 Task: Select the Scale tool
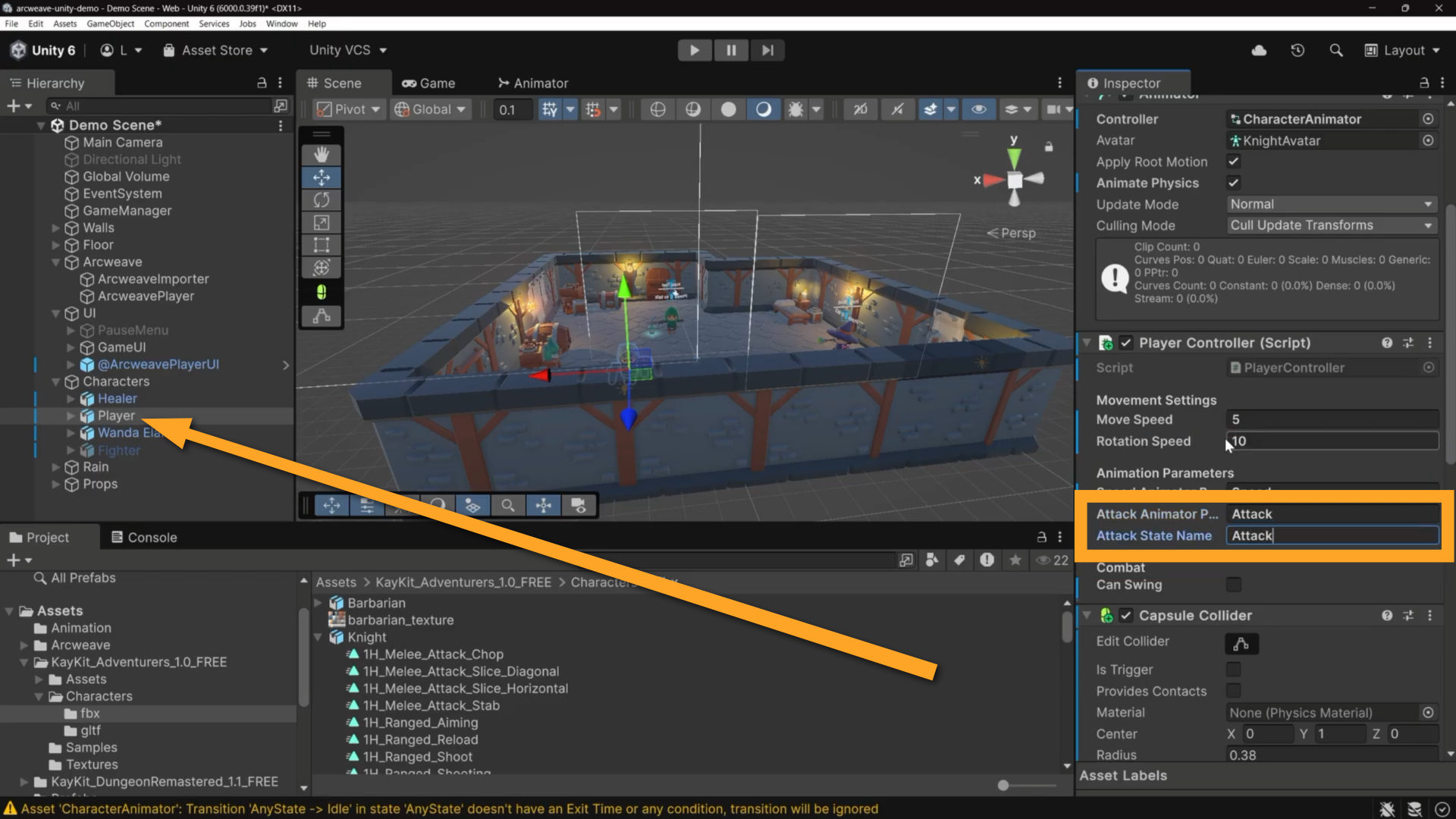click(x=322, y=222)
